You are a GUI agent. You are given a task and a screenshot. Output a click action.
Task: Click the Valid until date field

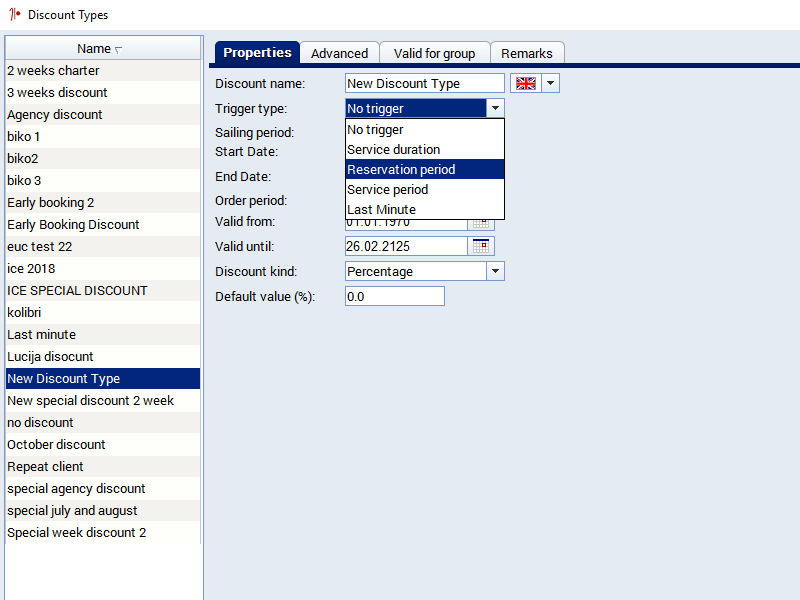405,246
